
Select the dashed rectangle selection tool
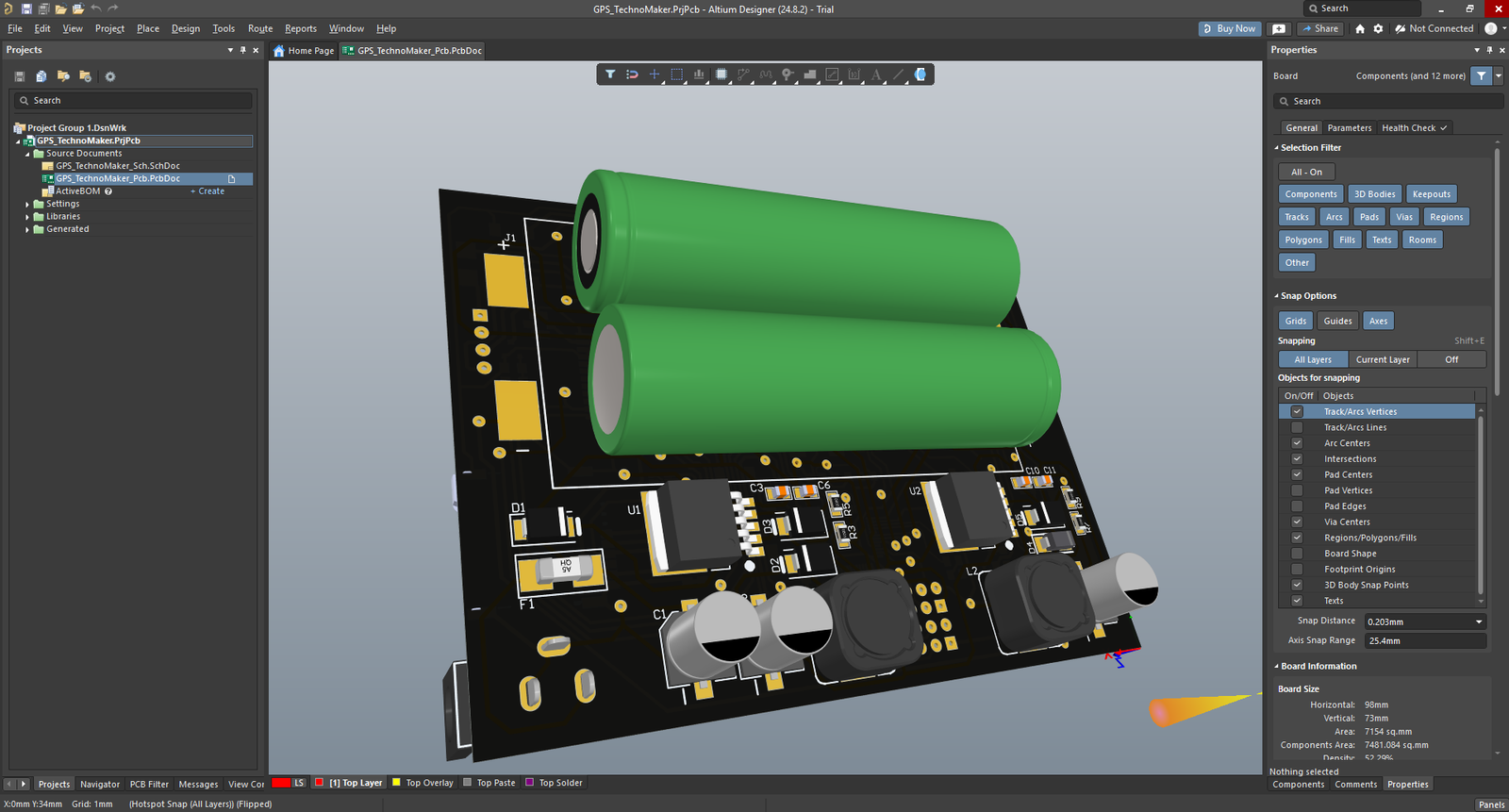pyautogui.click(x=676, y=75)
